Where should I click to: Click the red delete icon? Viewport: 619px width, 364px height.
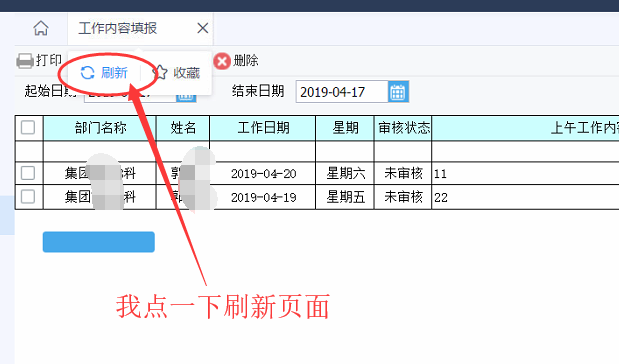[222, 61]
